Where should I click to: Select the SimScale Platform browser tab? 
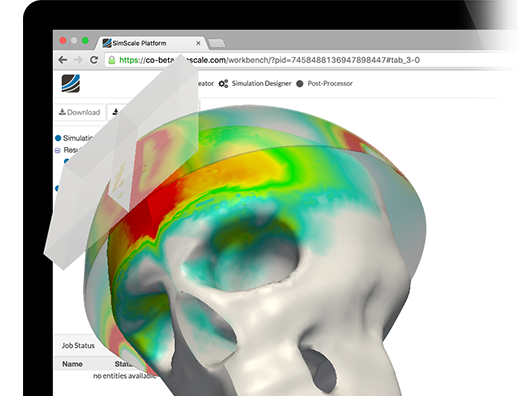(152, 43)
